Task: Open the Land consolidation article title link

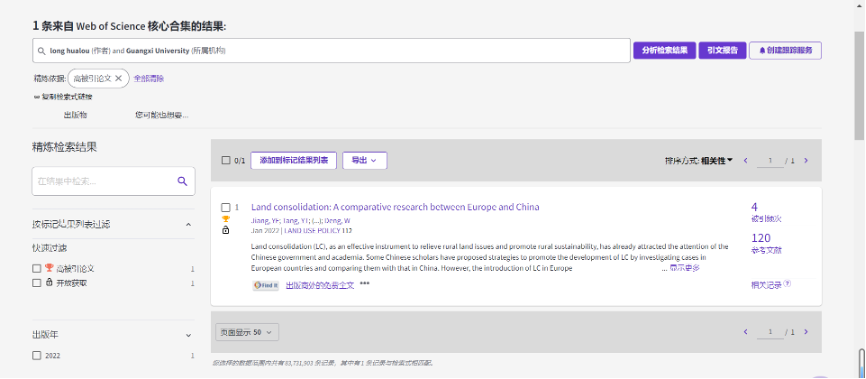Action: [395, 207]
